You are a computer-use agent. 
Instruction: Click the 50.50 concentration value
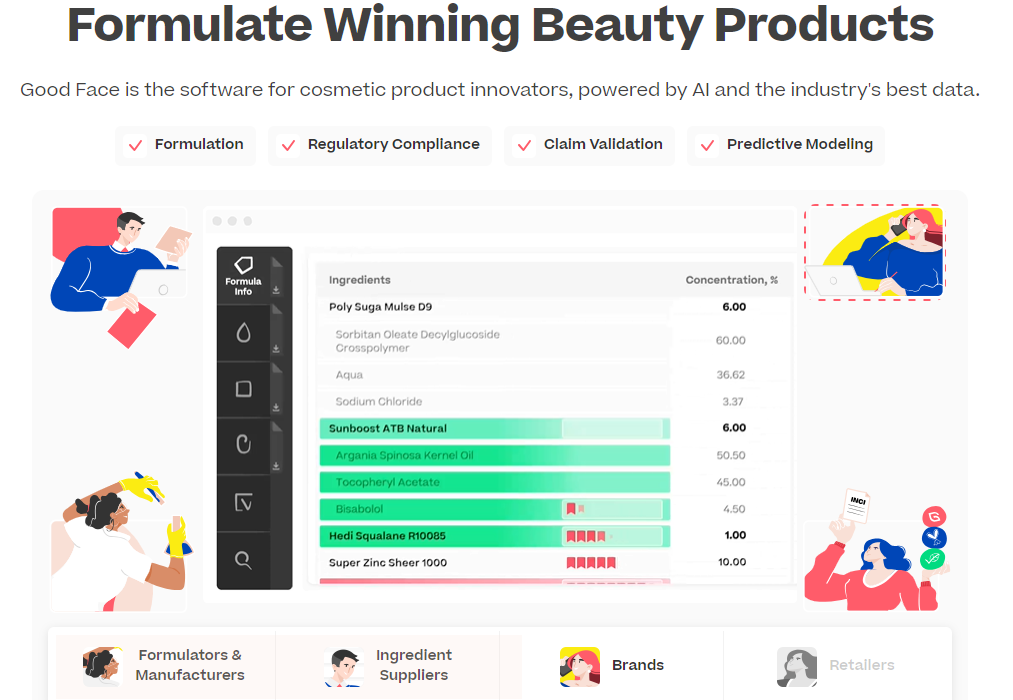pos(731,455)
